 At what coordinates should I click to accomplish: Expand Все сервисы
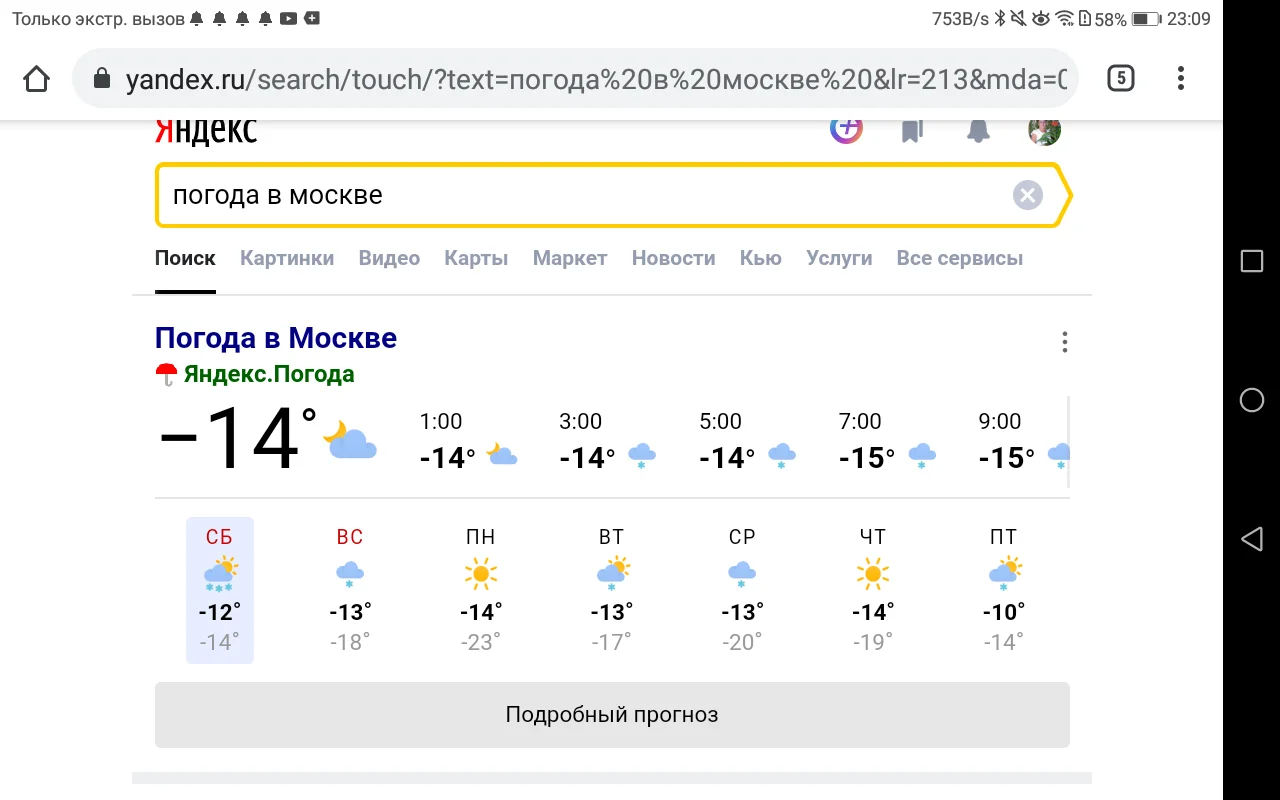tap(959, 257)
